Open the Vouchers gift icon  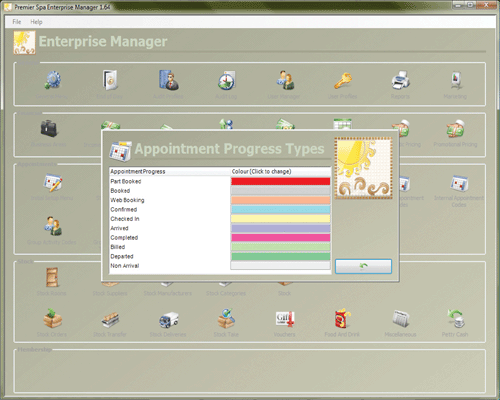click(285, 319)
